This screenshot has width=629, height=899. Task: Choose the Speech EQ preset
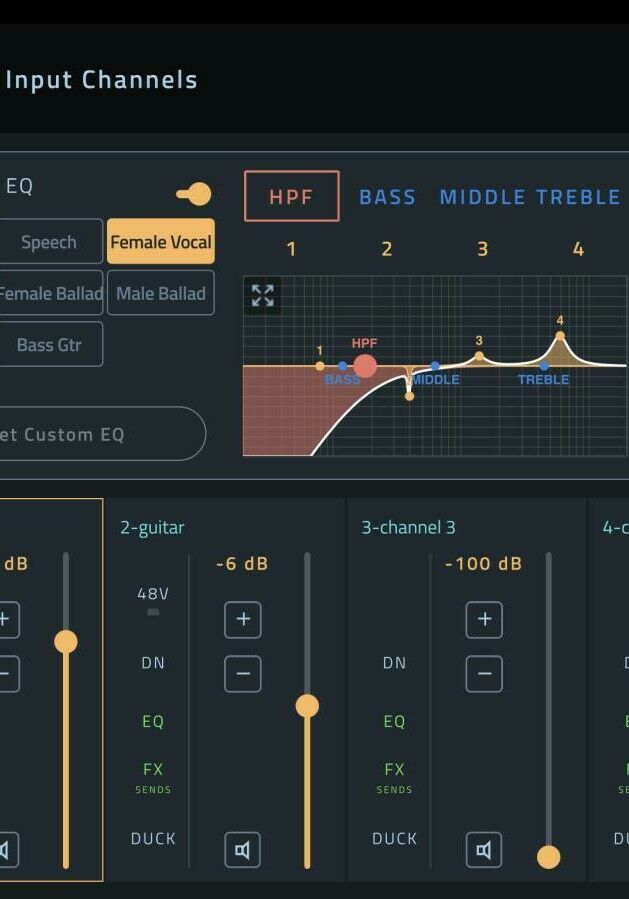point(49,242)
